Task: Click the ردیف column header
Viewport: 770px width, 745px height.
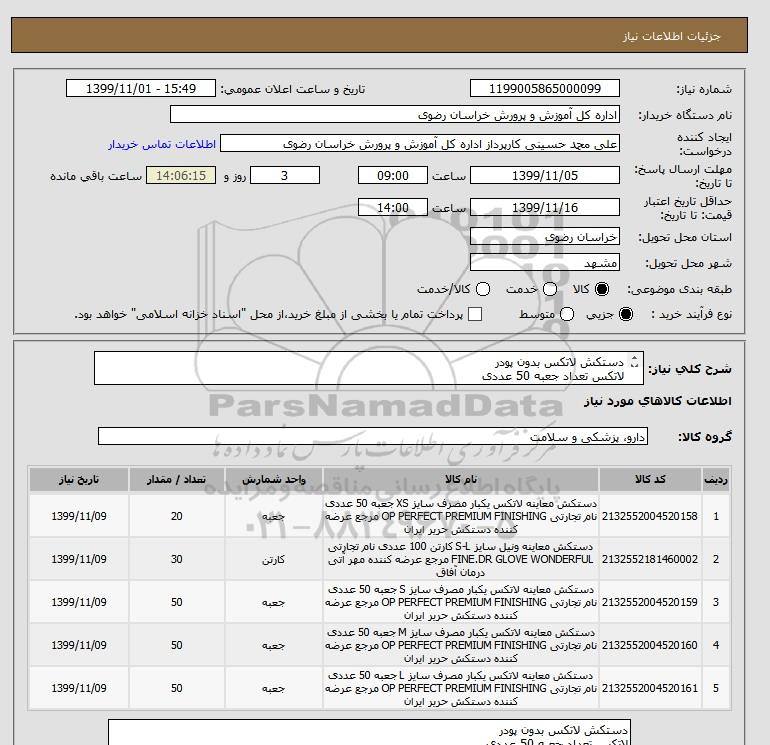Action: coord(716,479)
